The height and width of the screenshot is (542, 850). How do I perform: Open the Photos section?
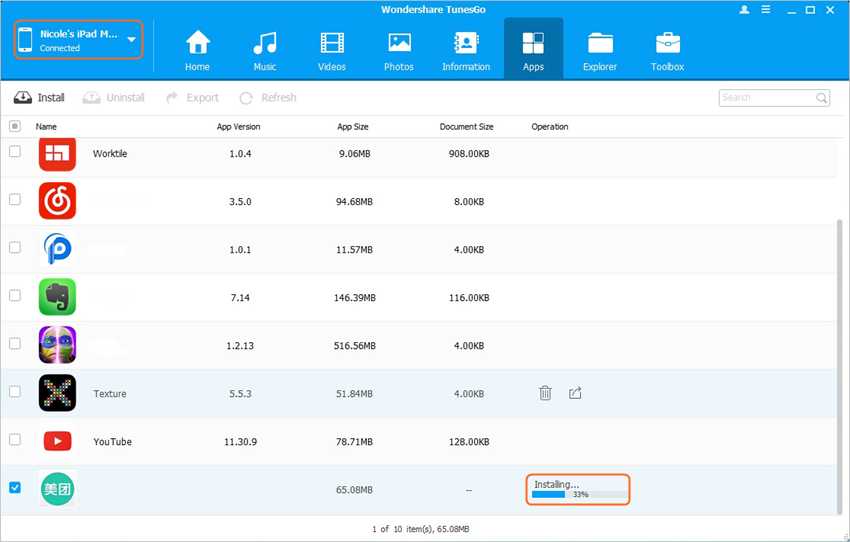coord(399,51)
